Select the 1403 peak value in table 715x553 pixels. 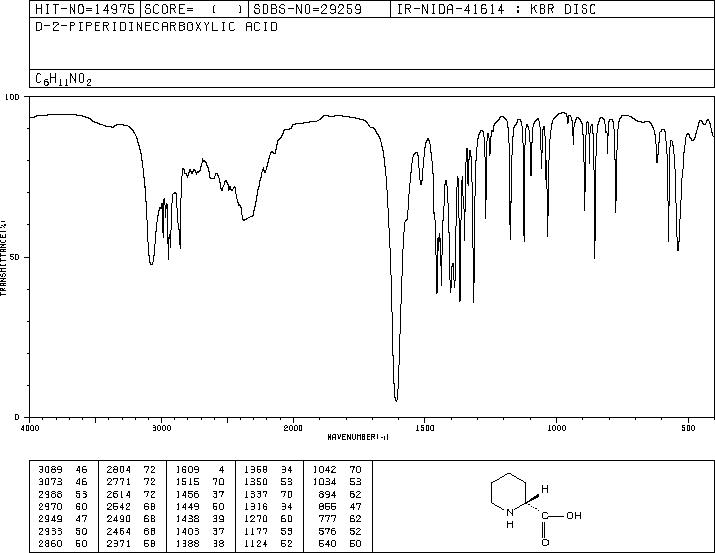(187, 532)
